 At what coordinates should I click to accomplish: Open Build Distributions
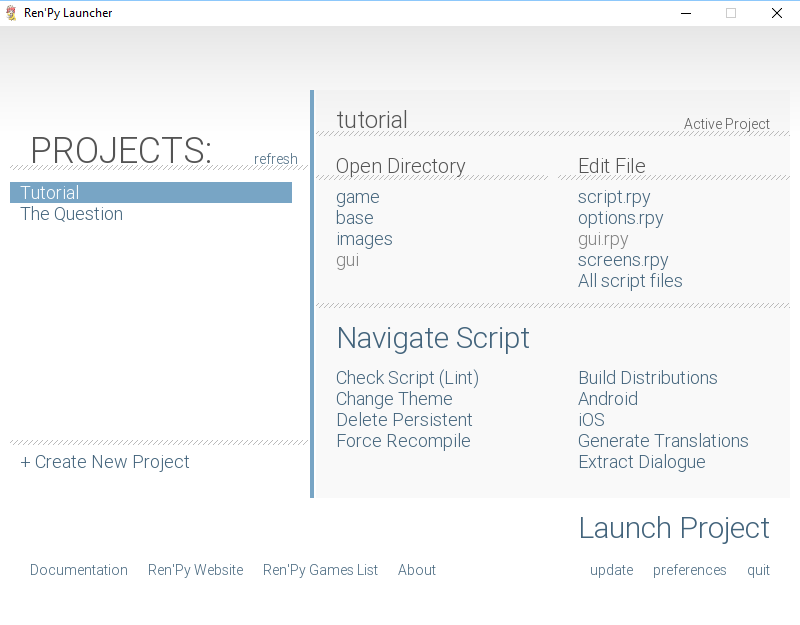(x=648, y=378)
